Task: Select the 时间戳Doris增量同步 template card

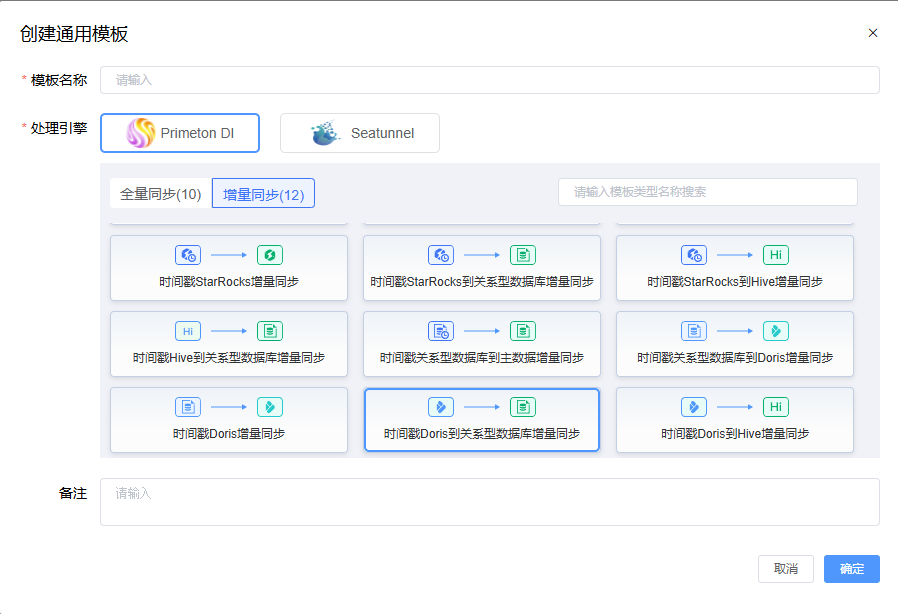Action: 229,420
